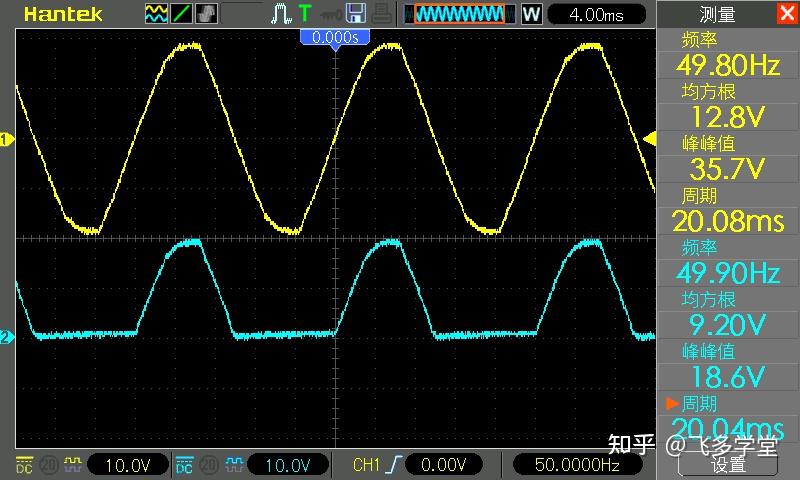Click the 50.0000Hz frequency counter readout

tap(577, 465)
